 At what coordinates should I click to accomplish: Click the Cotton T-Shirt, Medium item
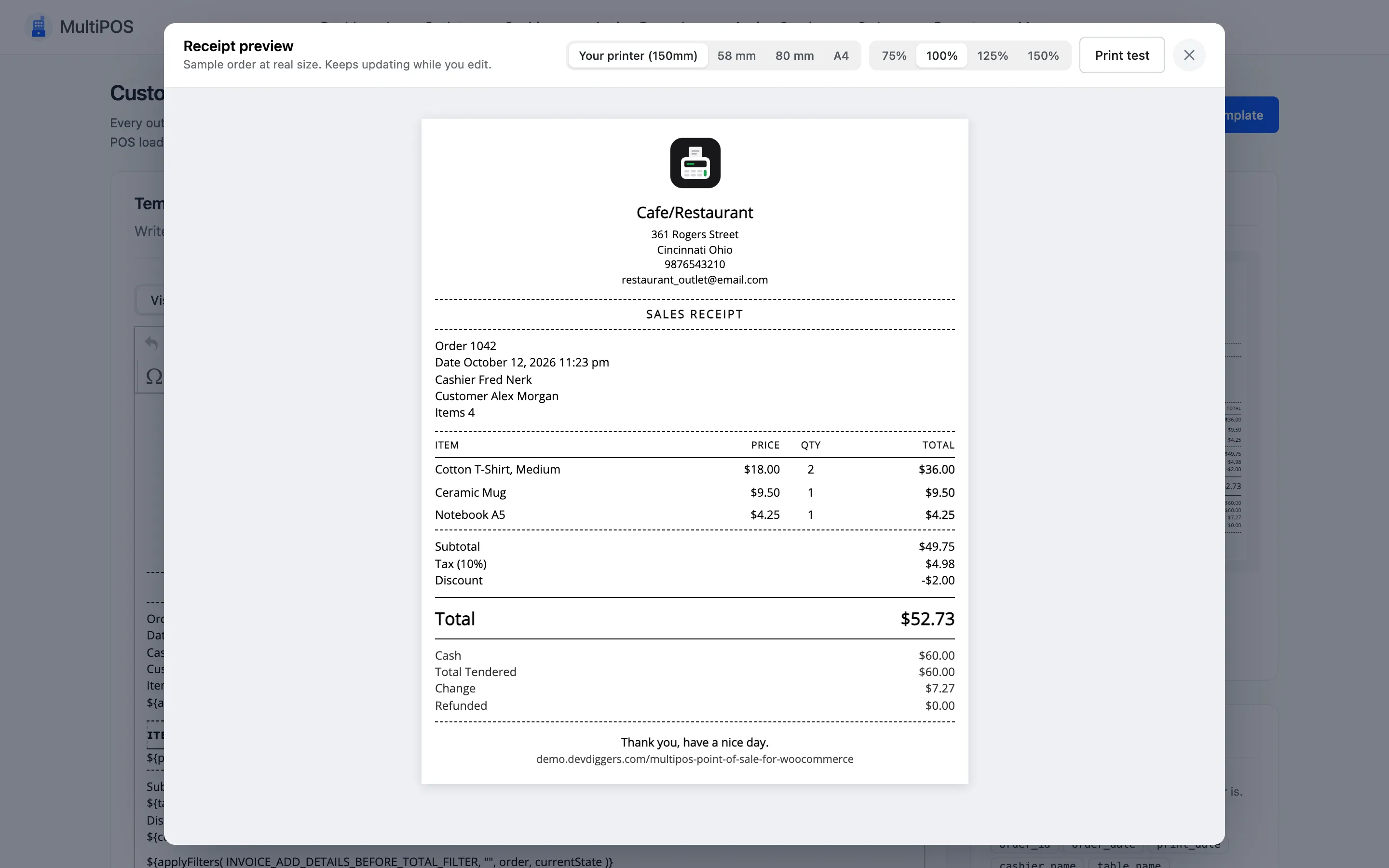[497, 470]
